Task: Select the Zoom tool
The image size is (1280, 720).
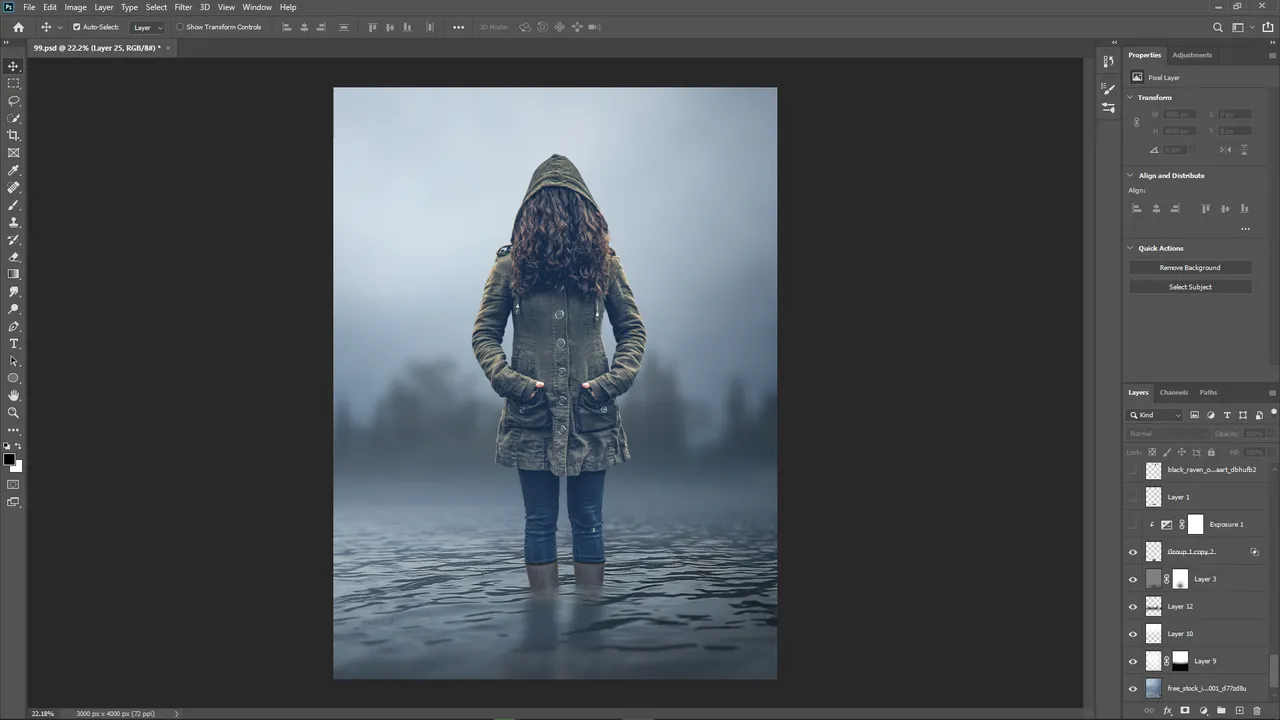Action: pyautogui.click(x=13, y=412)
